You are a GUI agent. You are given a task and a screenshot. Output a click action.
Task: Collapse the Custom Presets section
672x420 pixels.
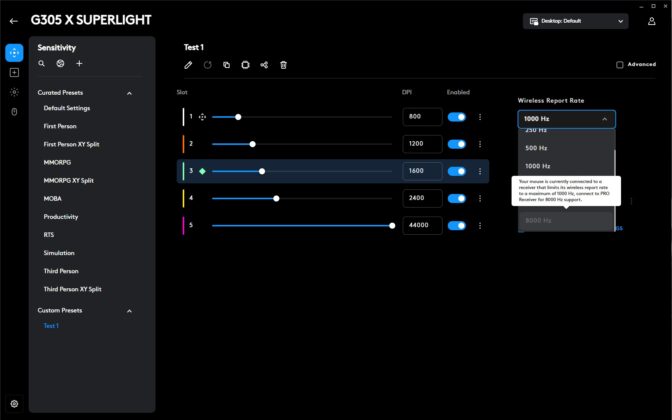(129, 311)
